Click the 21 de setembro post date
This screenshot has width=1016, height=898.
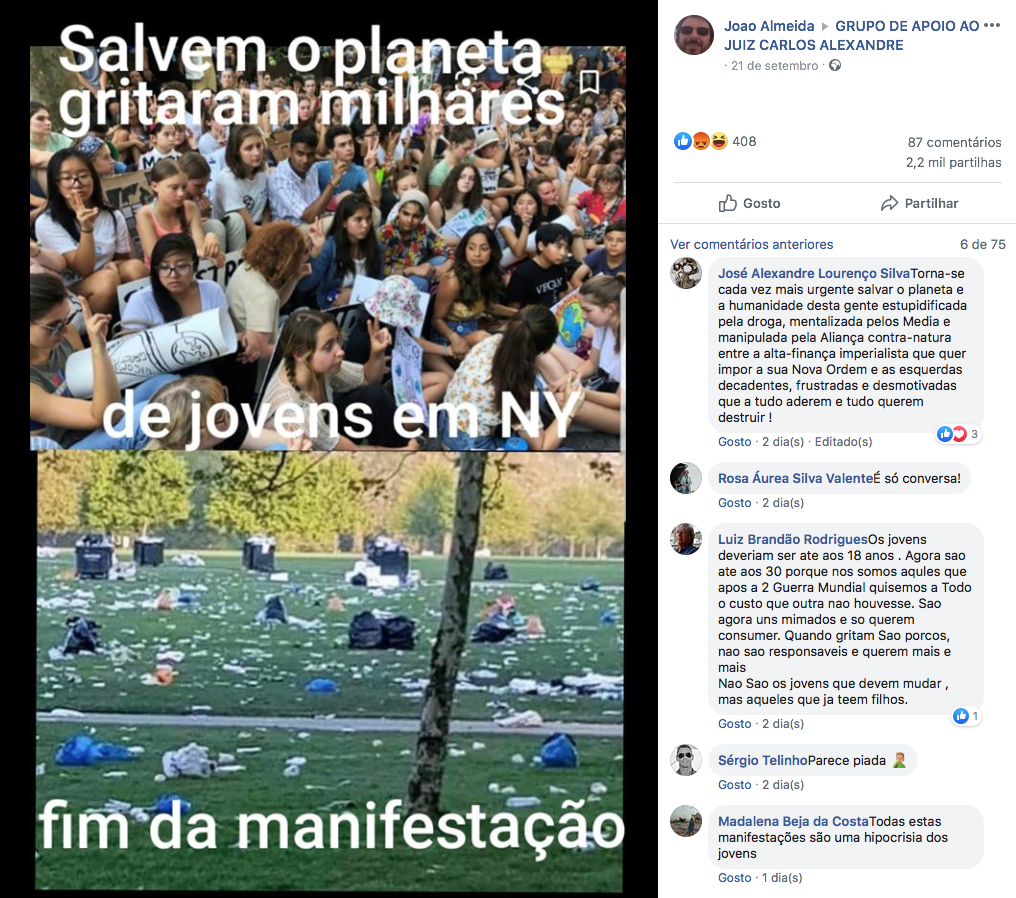pyautogui.click(x=774, y=65)
